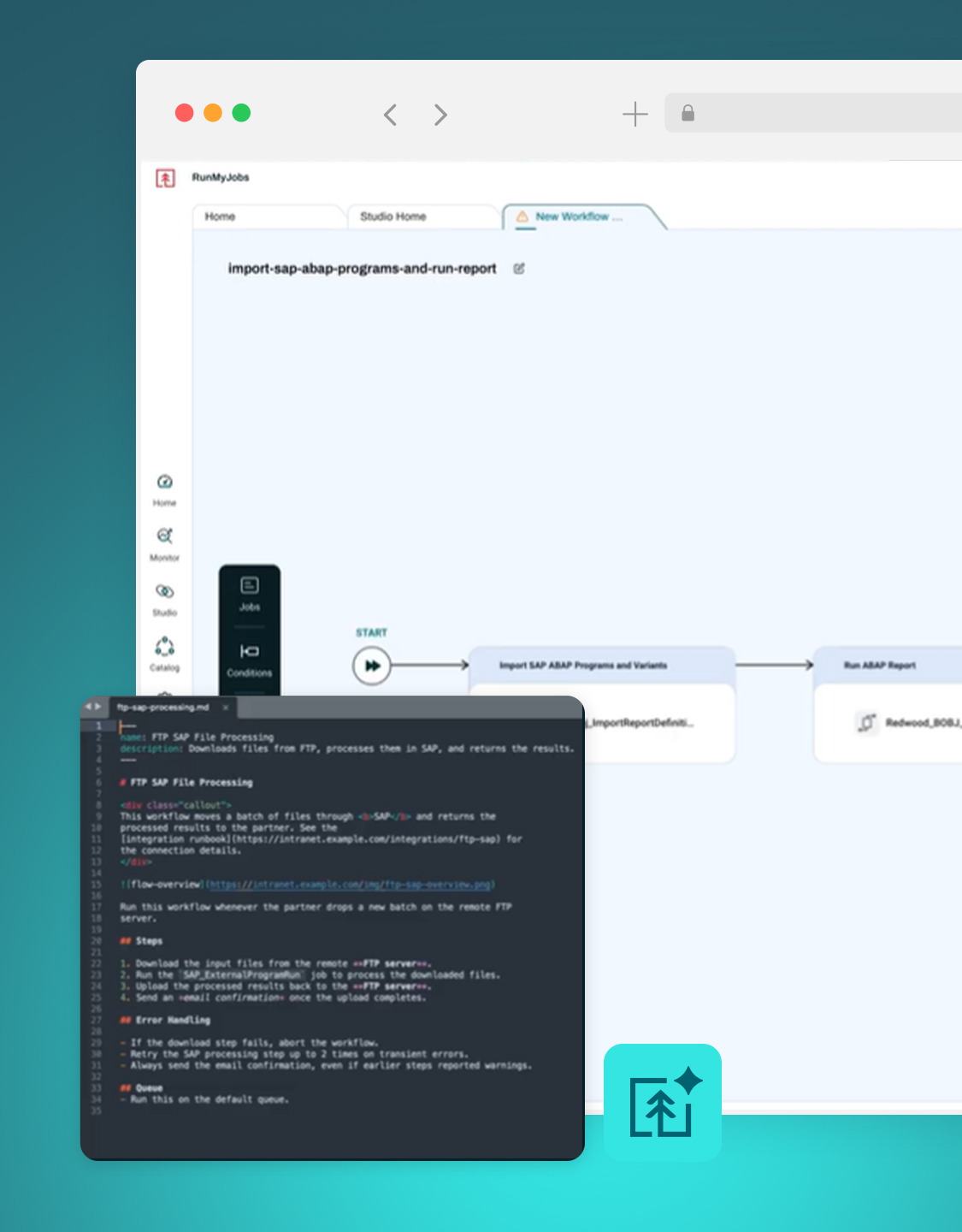Select the Conditions palette item
Image resolution: width=962 pixels, height=1232 pixels.
pos(250,660)
